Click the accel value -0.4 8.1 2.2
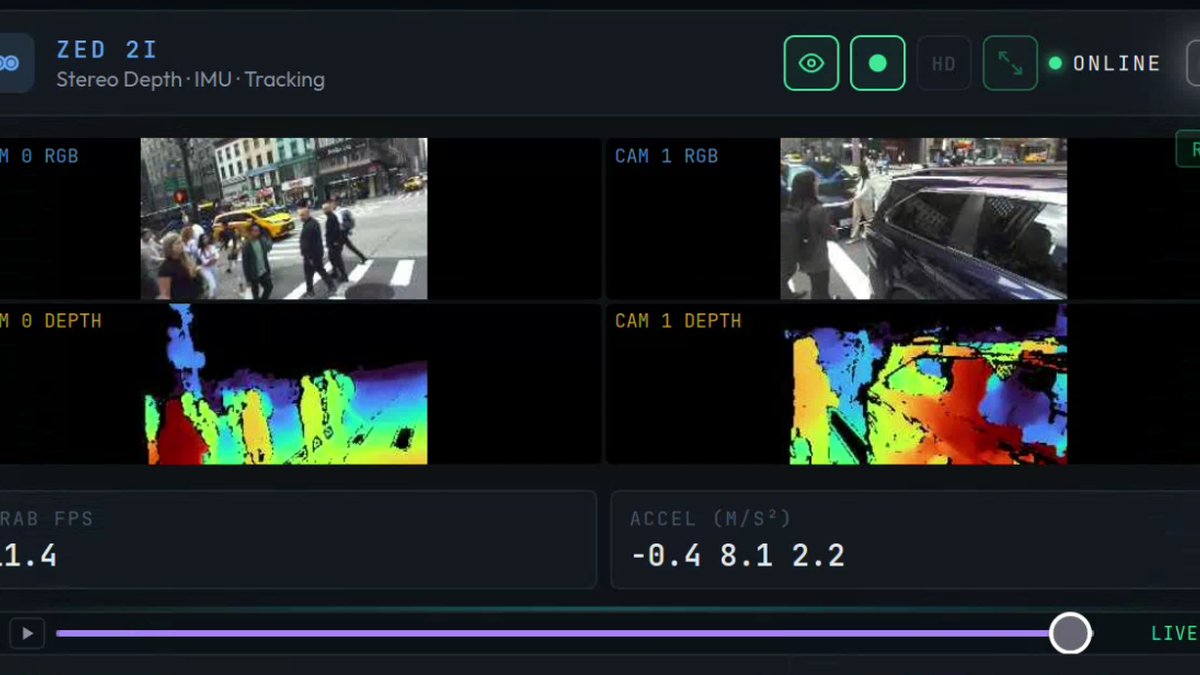 click(738, 555)
